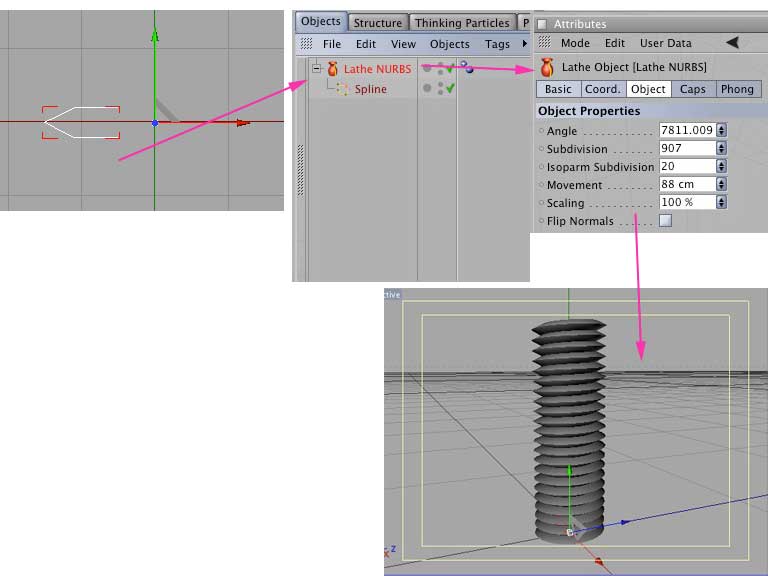The width and height of the screenshot is (768, 576).
Task: Toggle Spline visibility dots
Action: pos(440,88)
